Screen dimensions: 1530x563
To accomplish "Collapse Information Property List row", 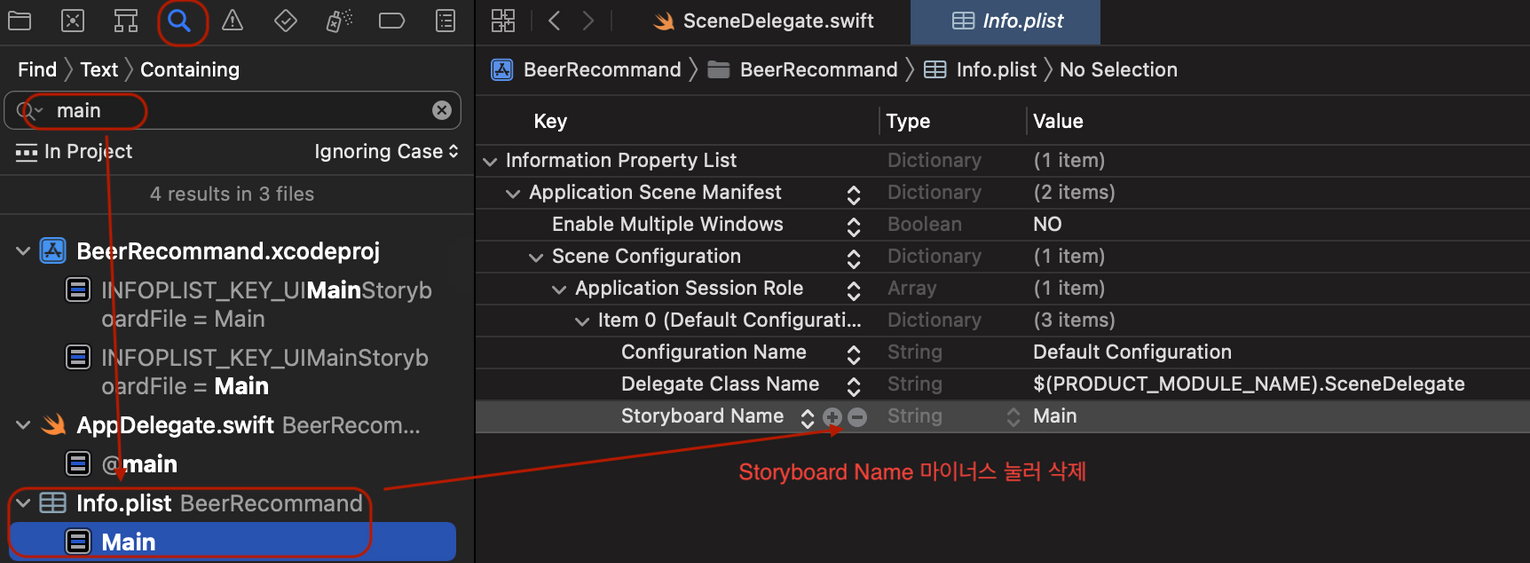I will [x=490, y=160].
